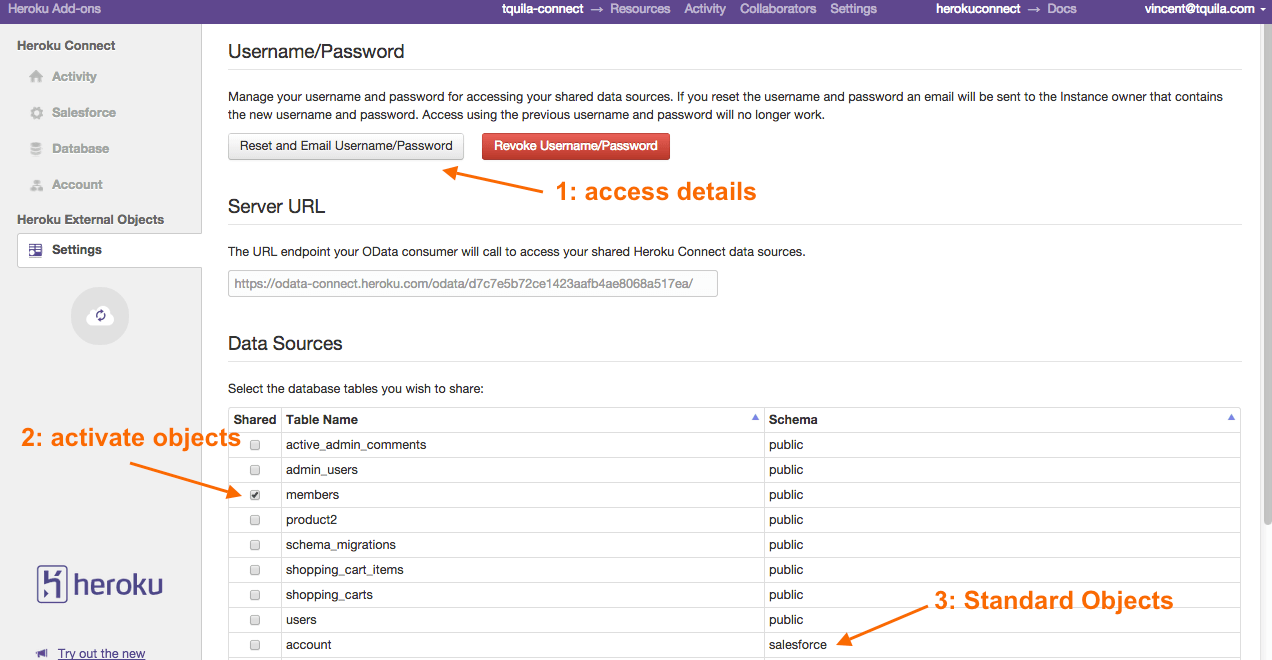Screen dimensions: 1272x660
Task: Click the page vertical scrollbar
Action: pos(1265,270)
